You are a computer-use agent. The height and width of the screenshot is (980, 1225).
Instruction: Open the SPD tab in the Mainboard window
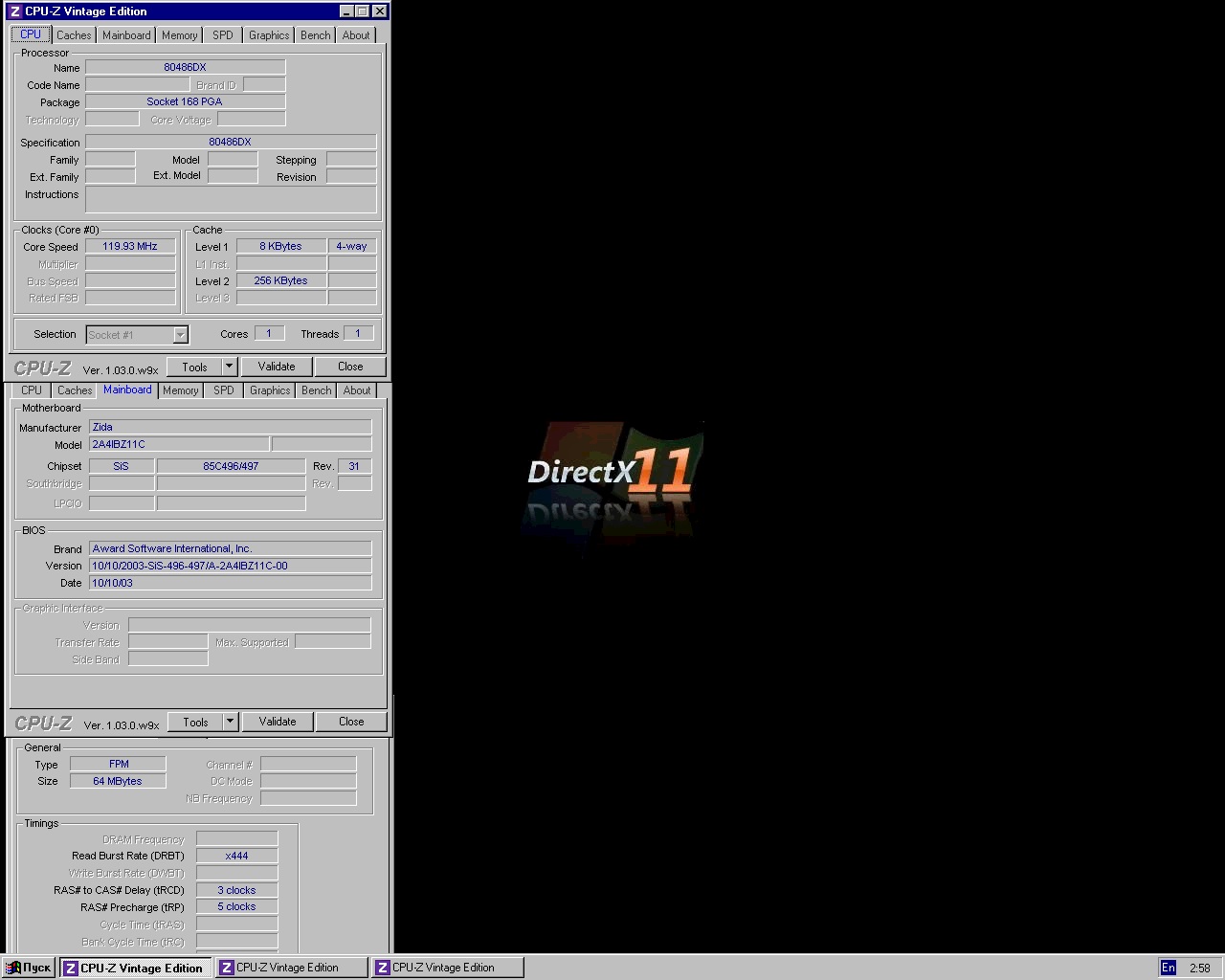pos(224,390)
